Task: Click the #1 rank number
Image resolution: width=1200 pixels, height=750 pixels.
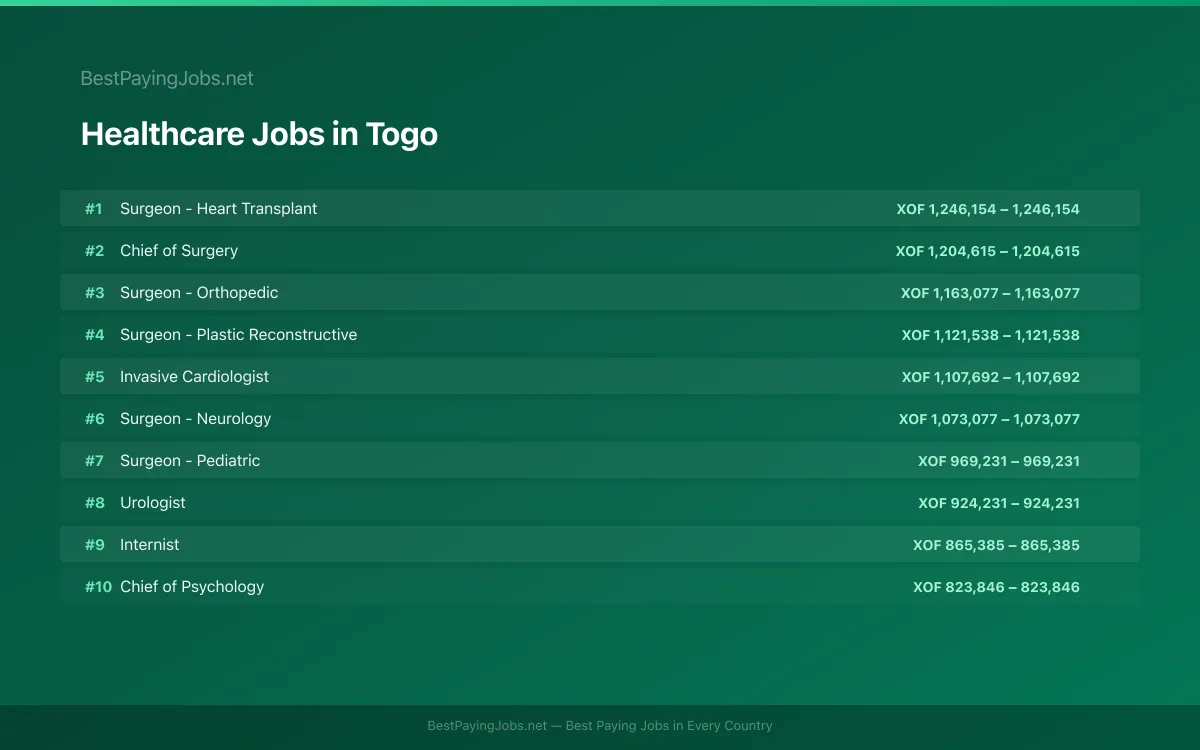Action: [x=94, y=209]
